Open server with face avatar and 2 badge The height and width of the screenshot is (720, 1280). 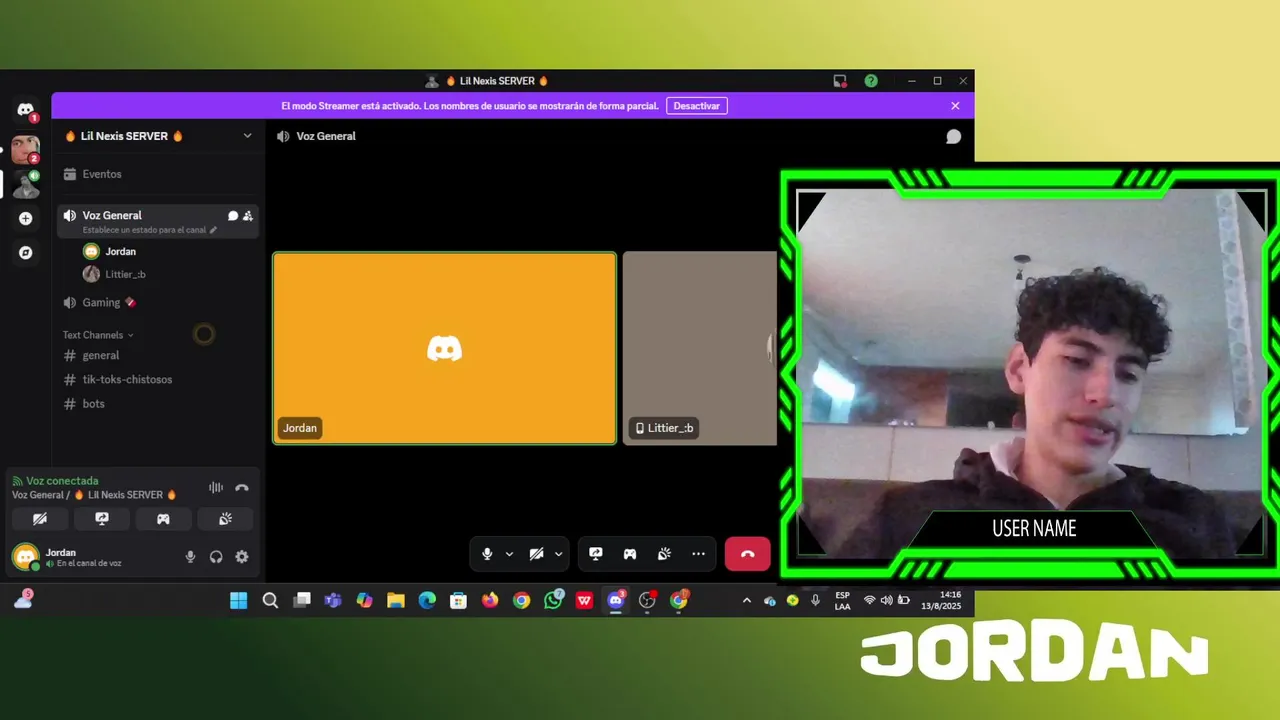[x=25, y=149]
